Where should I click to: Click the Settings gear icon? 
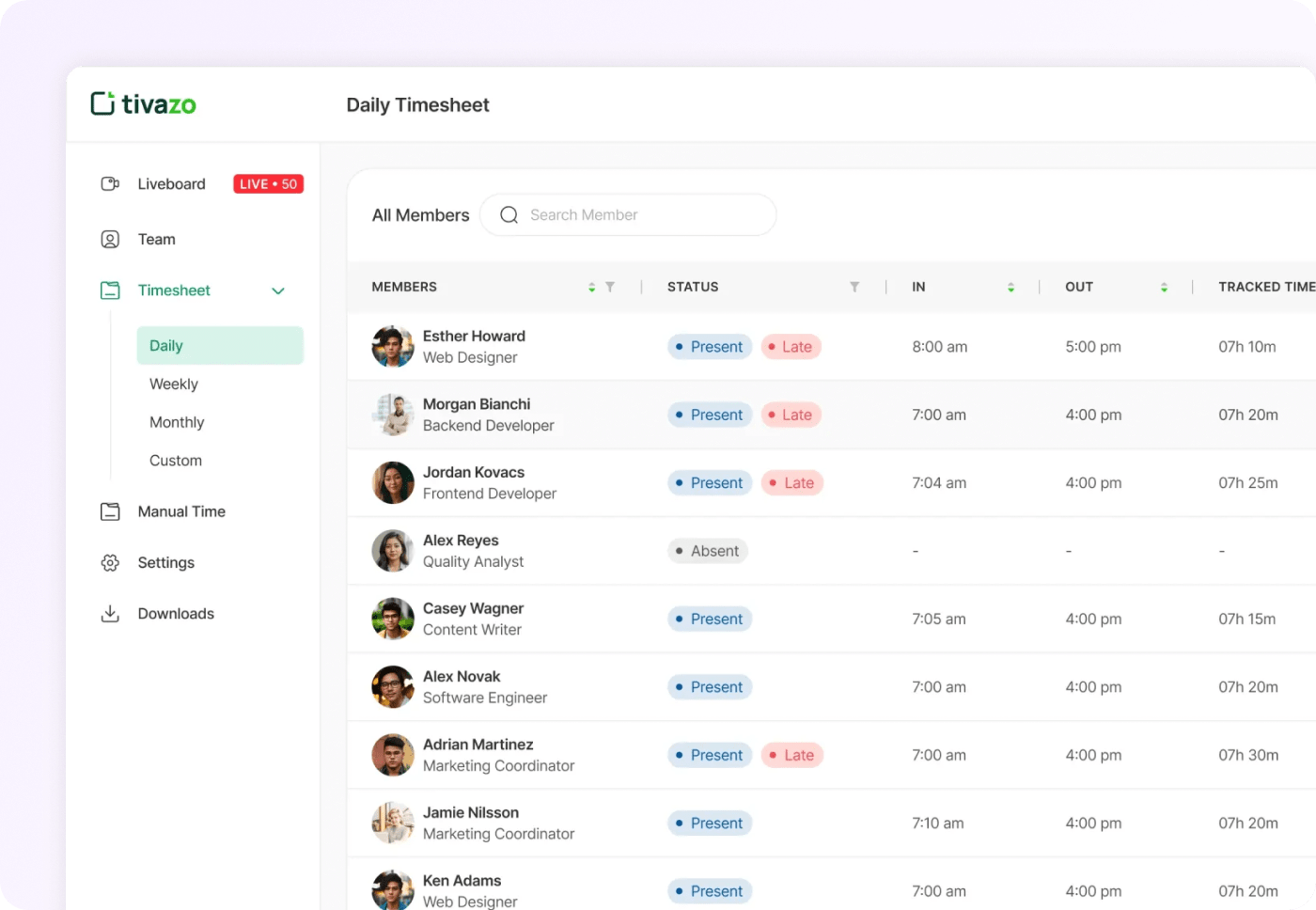coord(110,562)
